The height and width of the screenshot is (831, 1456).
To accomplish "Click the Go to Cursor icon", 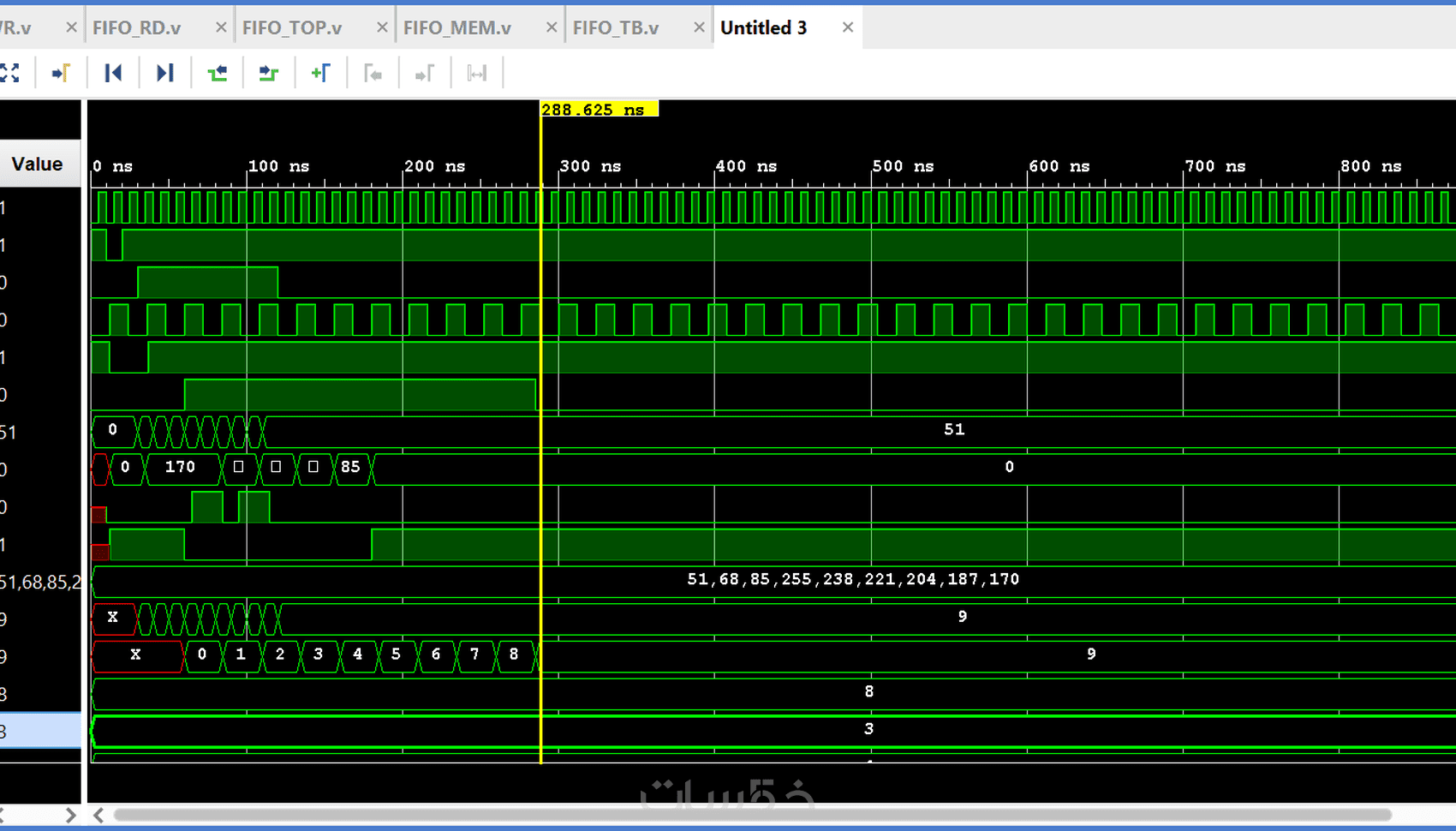I will [61, 74].
